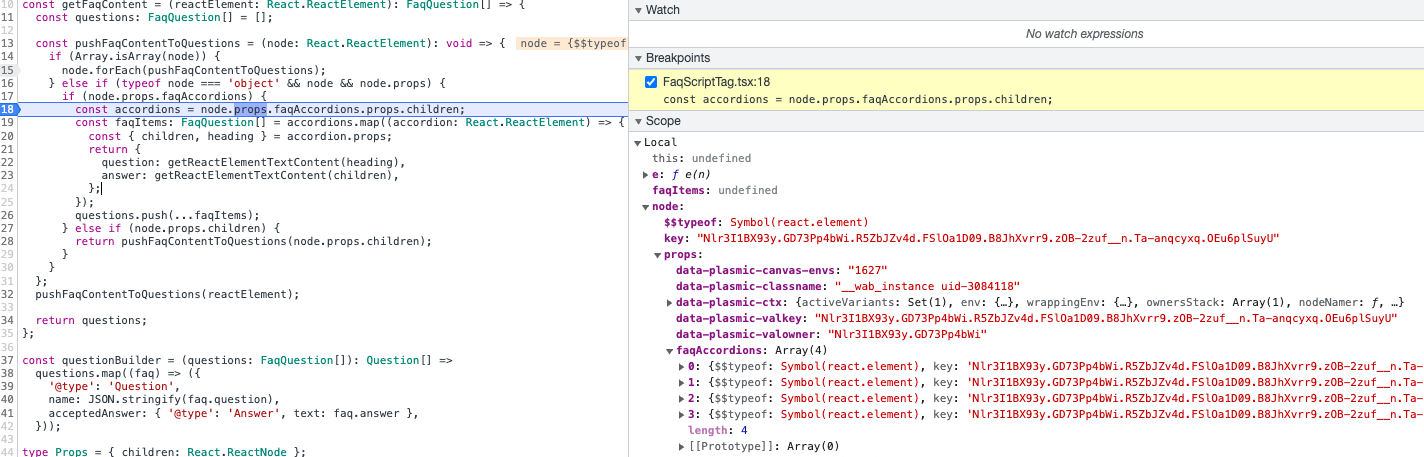Image resolution: width=1424 pixels, height=457 pixels.
Task: Collapse the Watch section
Action: click(639, 10)
